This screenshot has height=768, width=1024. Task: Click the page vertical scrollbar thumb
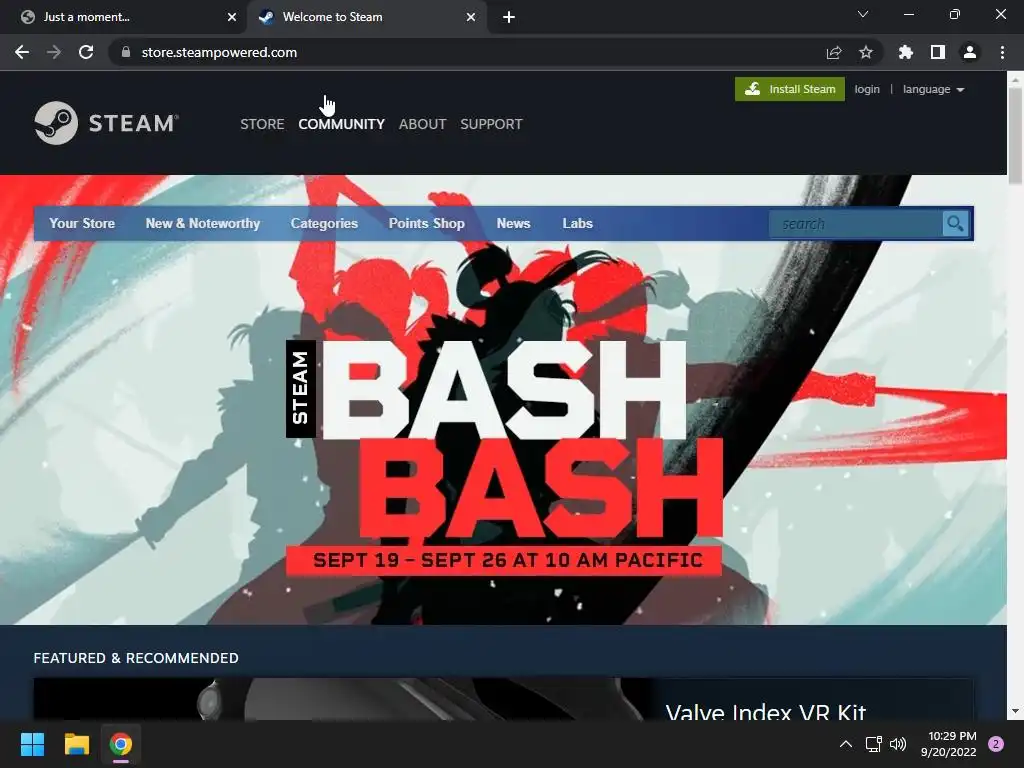click(x=1015, y=135)
